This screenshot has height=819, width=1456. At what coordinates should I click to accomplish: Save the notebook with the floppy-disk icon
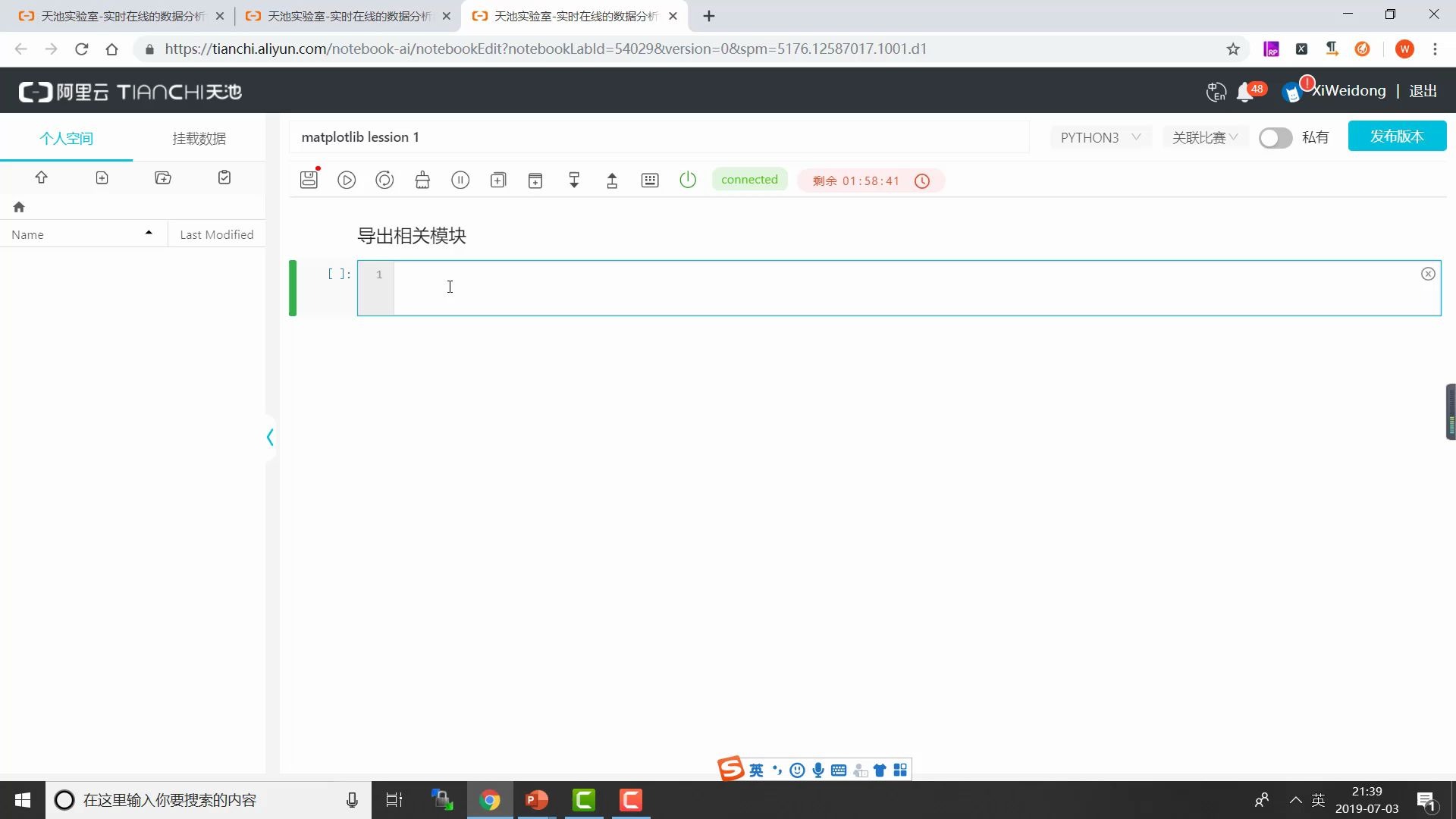pyautogui.click(x=309, y=180)
